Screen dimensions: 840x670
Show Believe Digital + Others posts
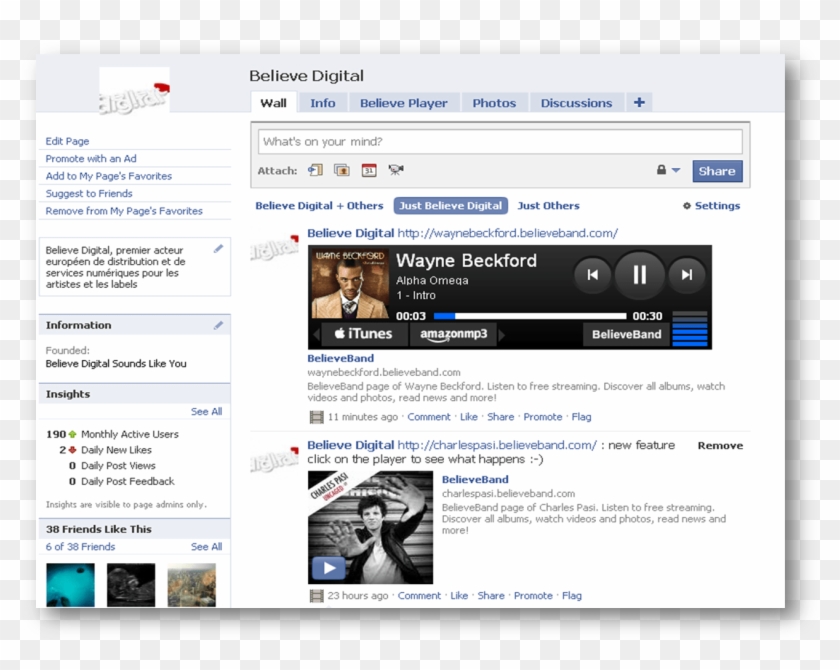(319, 206)
